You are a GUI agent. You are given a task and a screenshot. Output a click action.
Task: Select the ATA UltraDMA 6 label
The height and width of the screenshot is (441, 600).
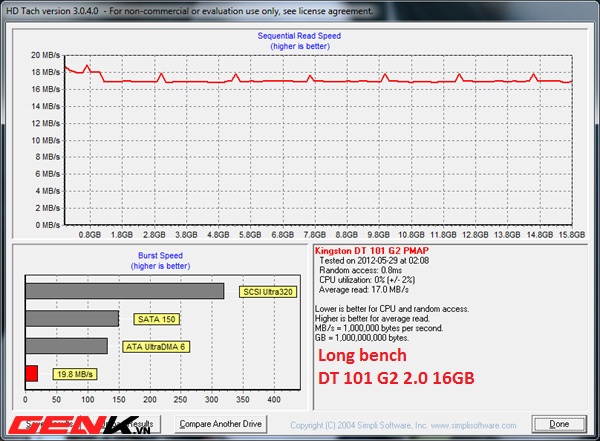pos(156,347)
